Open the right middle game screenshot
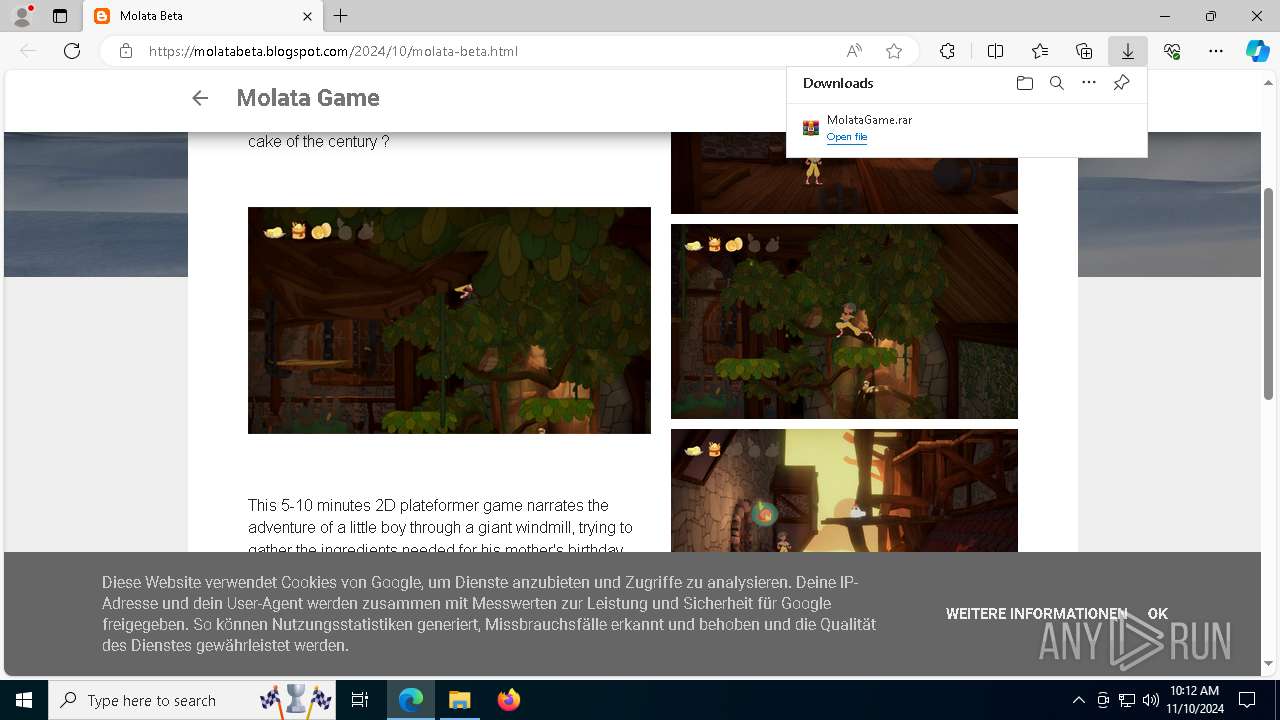Viewport: 1280px width, 720px height. pyautogui.click(x=844, y=321)
